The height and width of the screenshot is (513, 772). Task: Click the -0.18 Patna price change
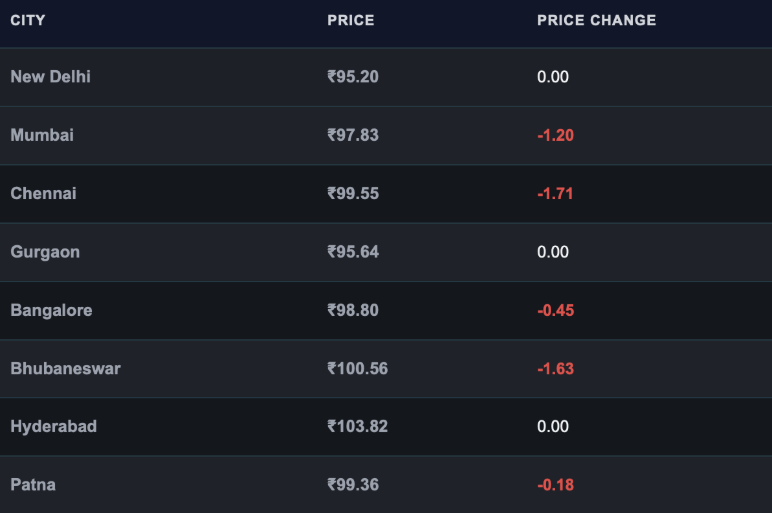[555, 485]
